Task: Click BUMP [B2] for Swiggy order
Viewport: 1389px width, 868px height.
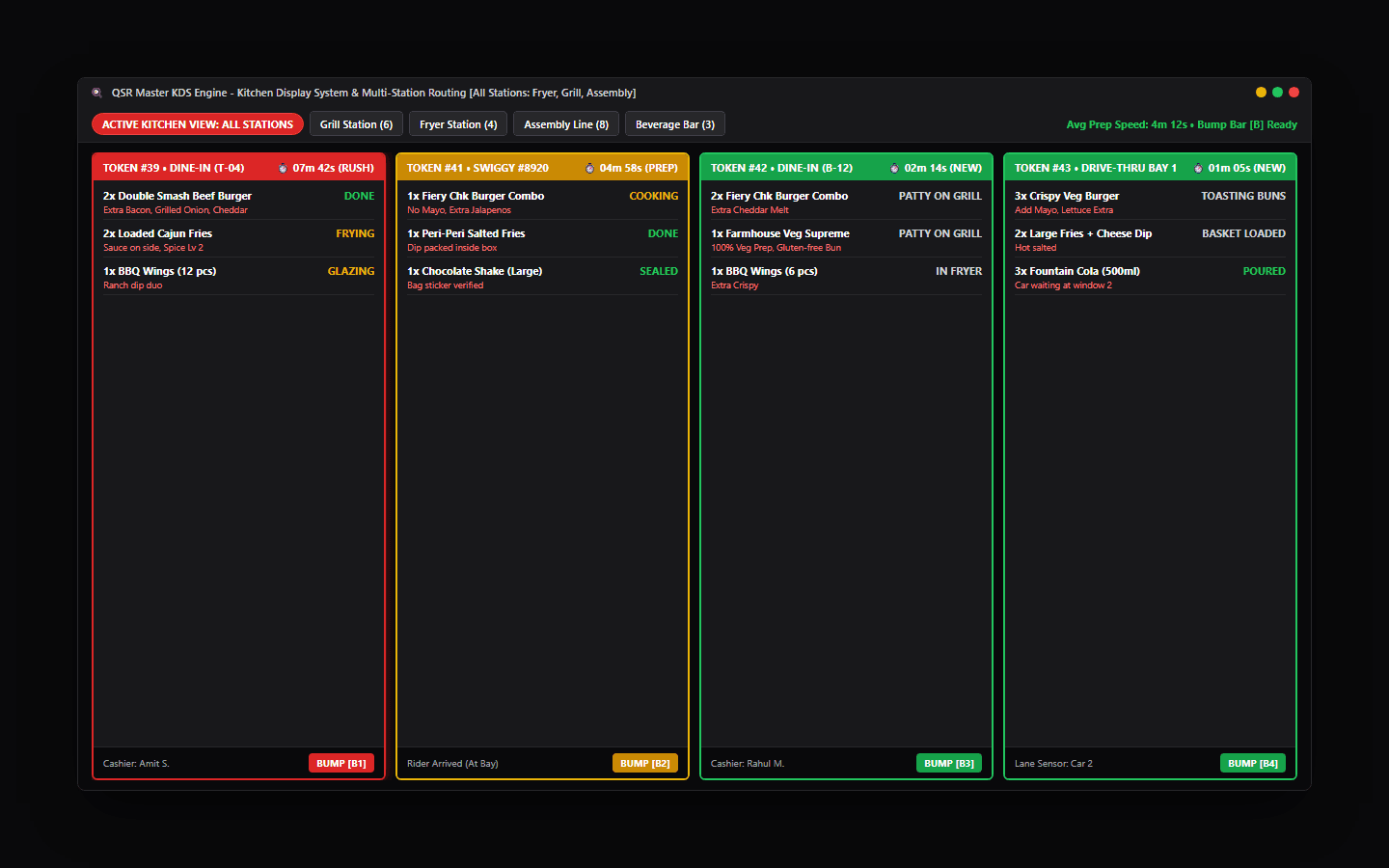Action: [645, 763]
